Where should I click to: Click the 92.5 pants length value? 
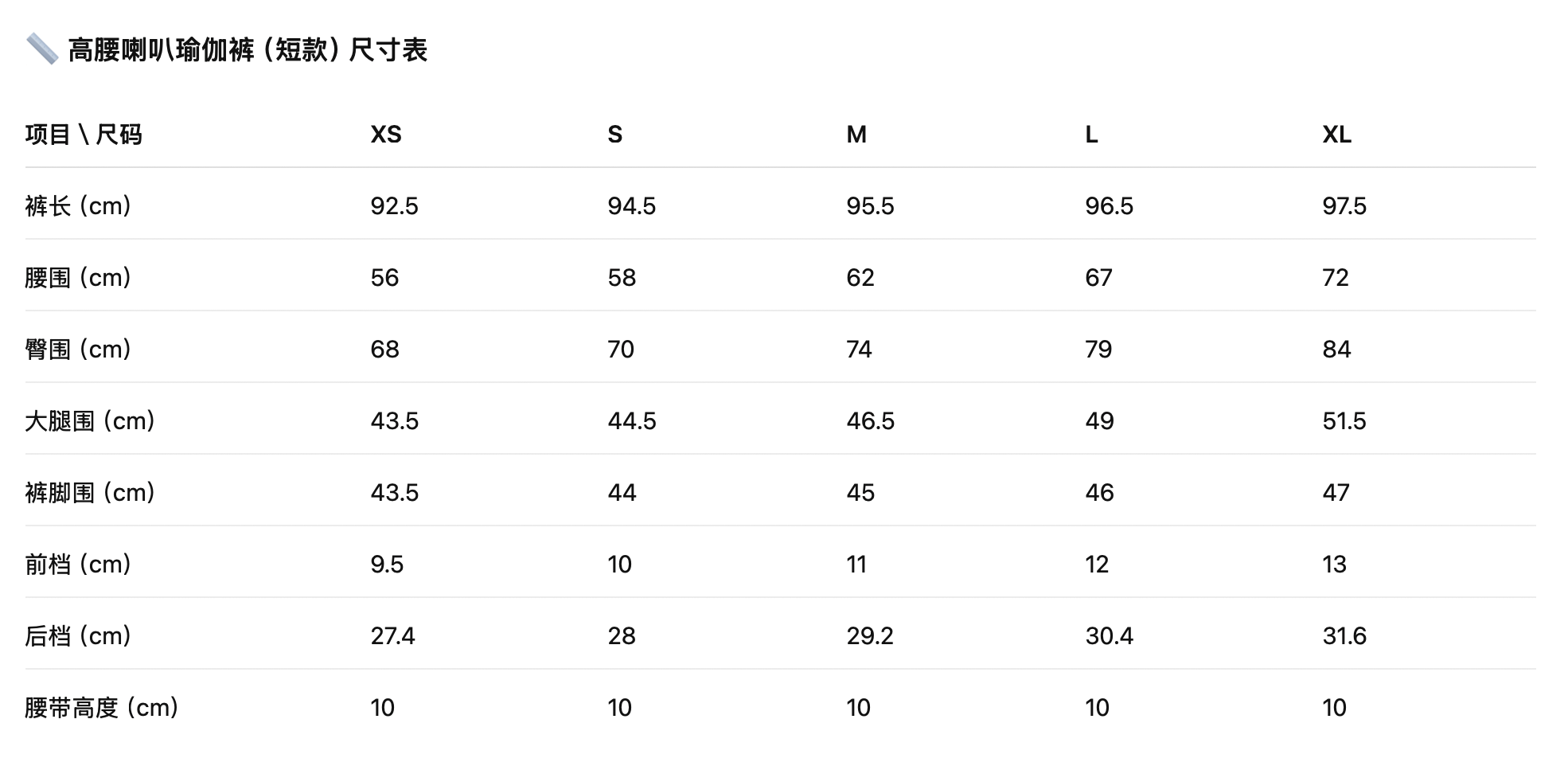[394, 206]
